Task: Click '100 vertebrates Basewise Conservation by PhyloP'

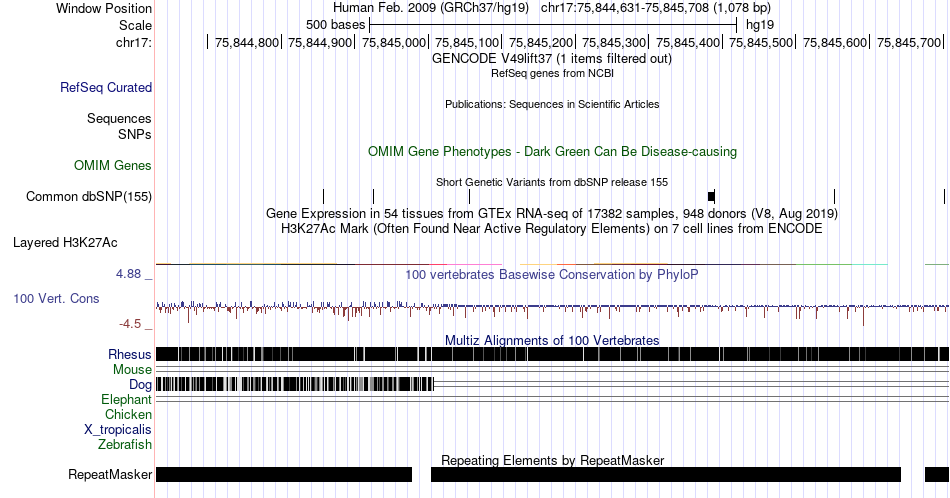Action: pyautogui.click(x=552, y=274)
